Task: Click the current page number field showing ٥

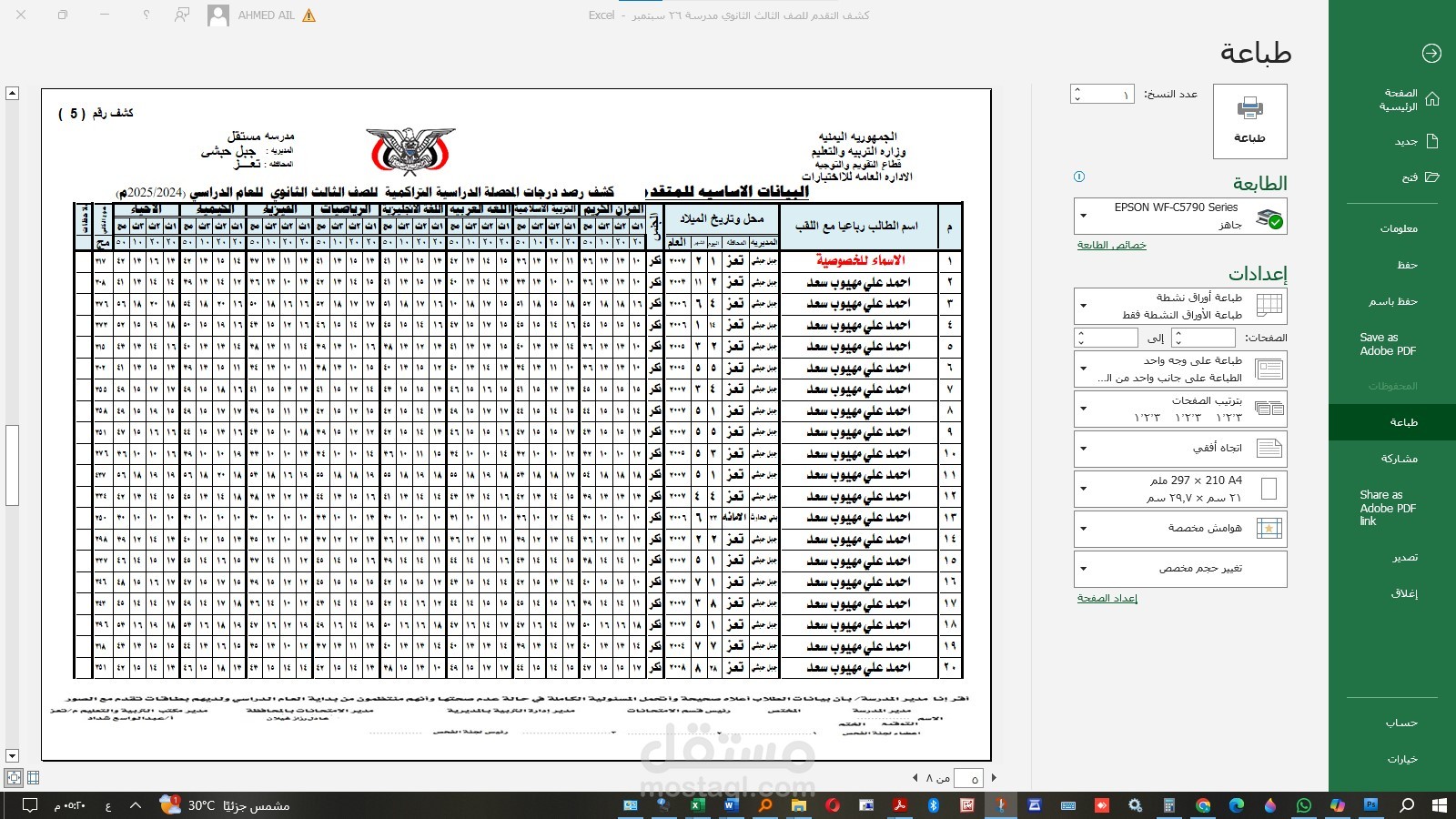Action: 968,778
